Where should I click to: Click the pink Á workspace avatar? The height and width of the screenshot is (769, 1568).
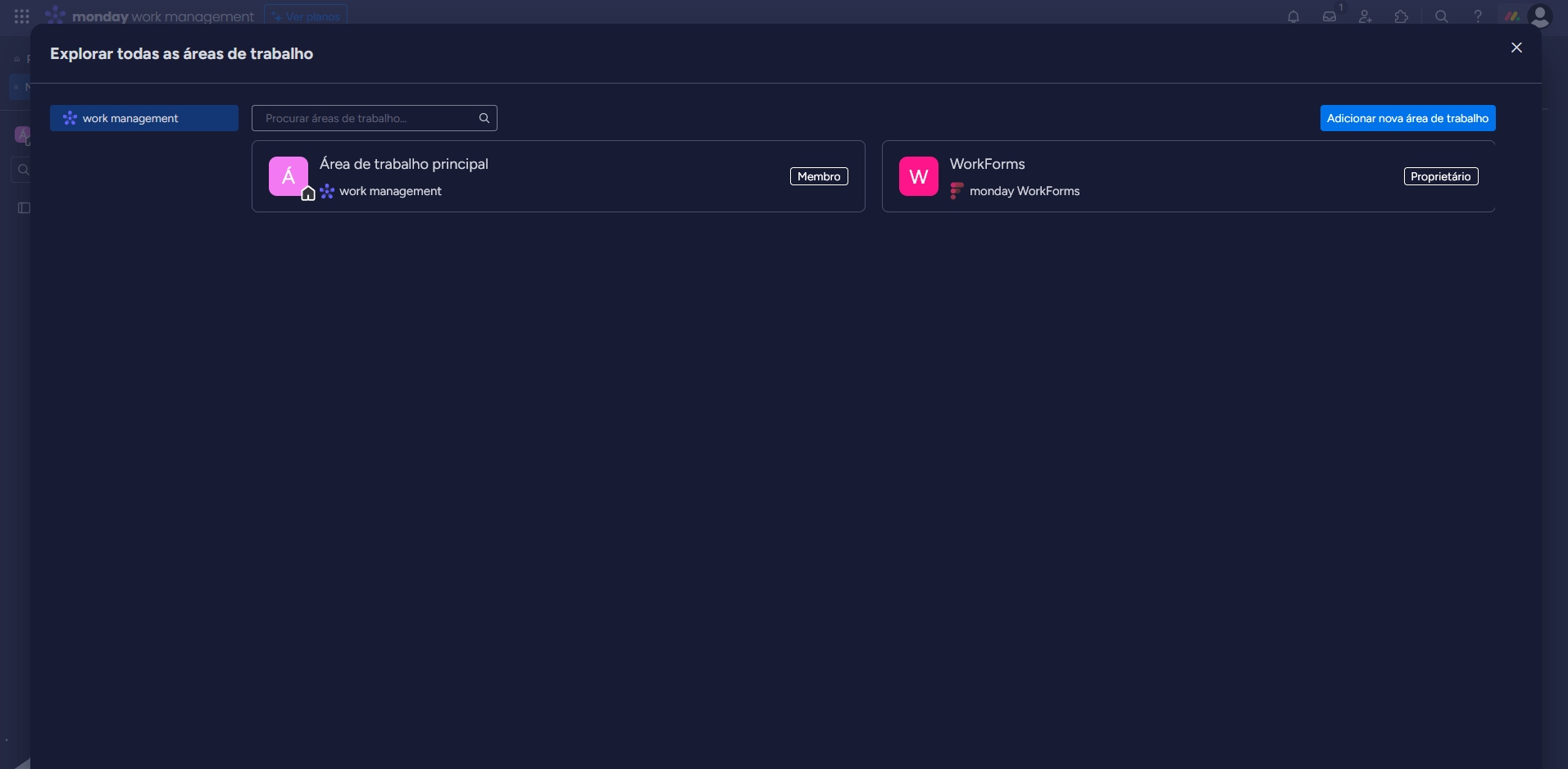click(289, 176)
